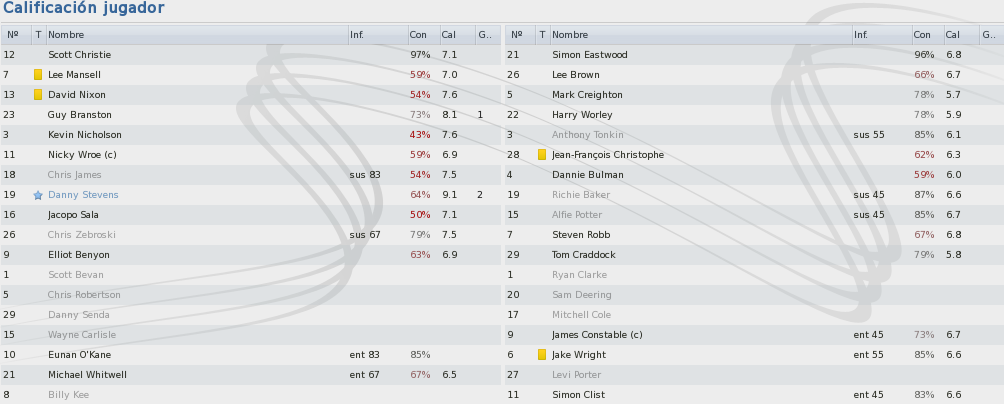Click Jake Wright's yellow card icon
Screen dimensions: 1004x404
[x=542, y=355]
